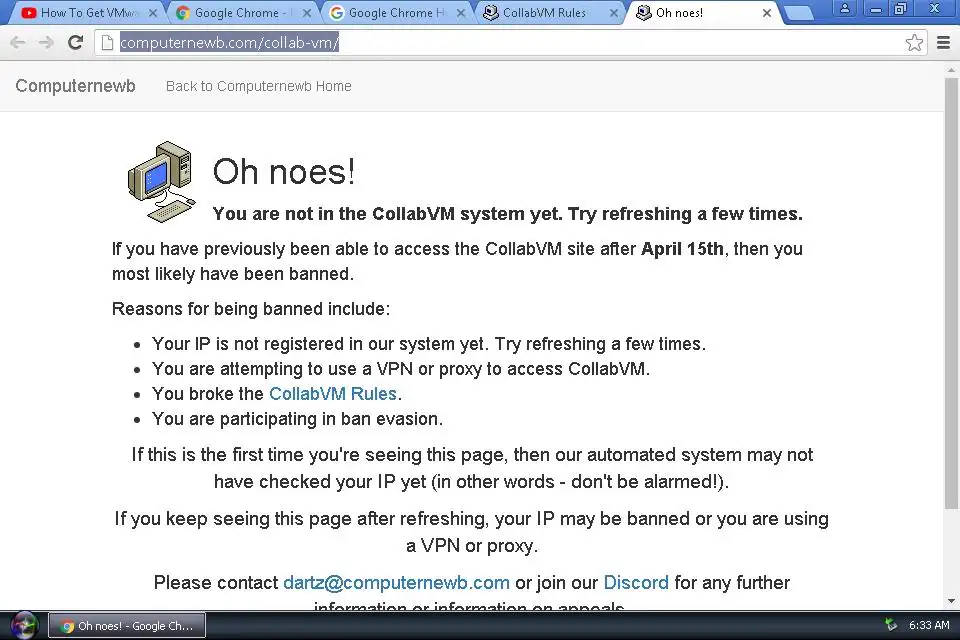Click the system tray network icon
The height and width of the screenshot is (640, 960).
pyautogui.click(x=891, y=625)
